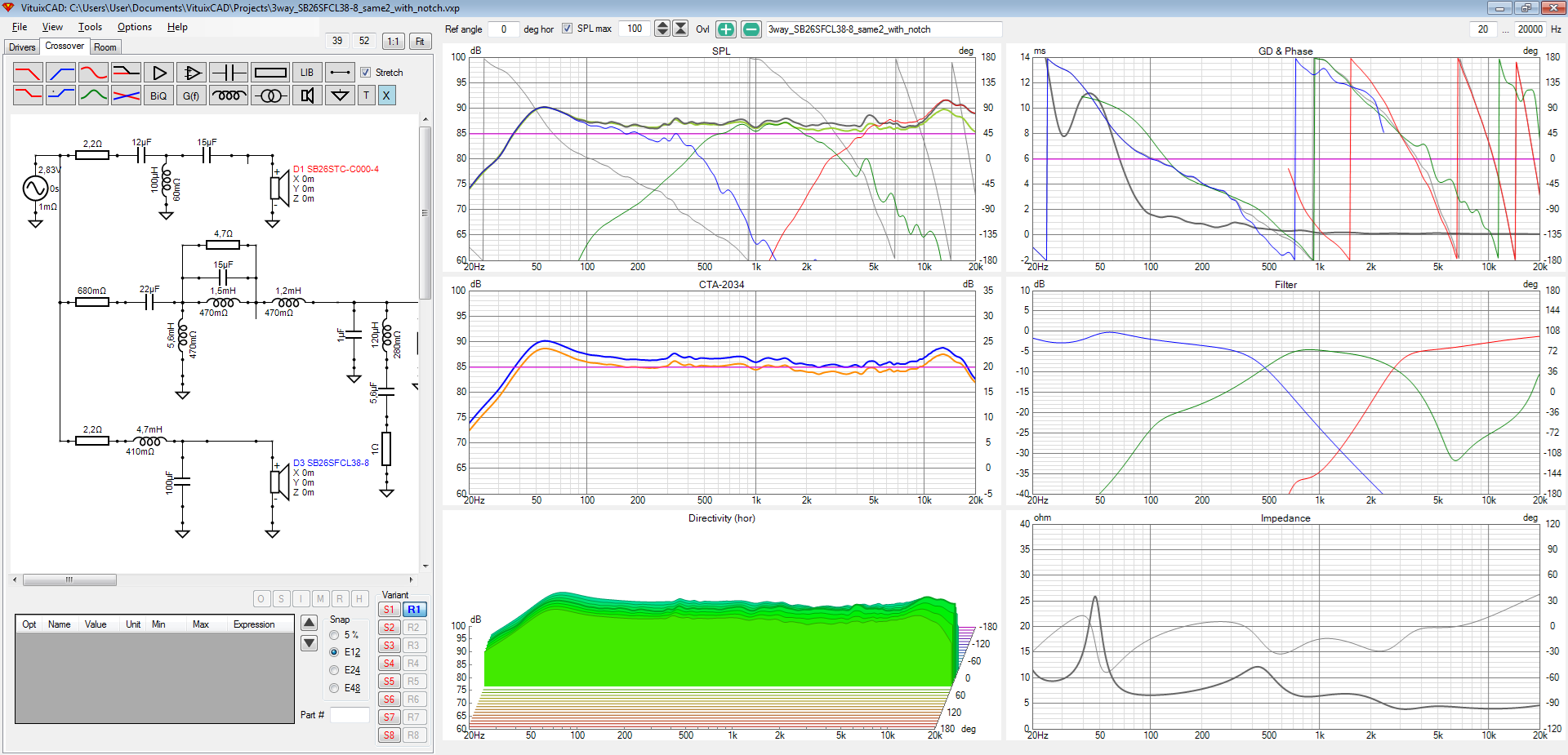Toggle the SPL max checkbox
Screen dimensions: 1568x755
tap(568, 29)
